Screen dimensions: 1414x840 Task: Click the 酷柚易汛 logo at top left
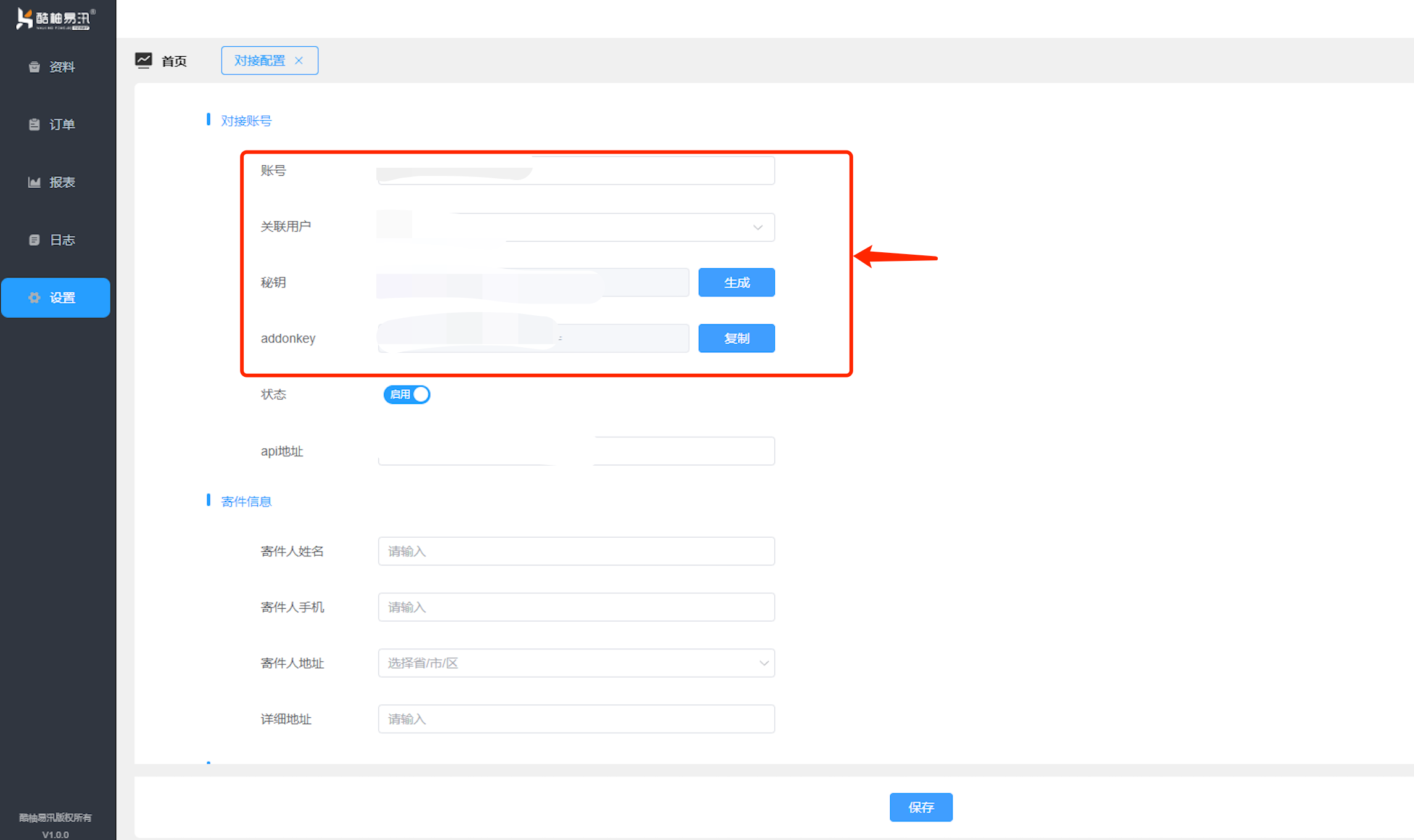(x=56, y=19)
